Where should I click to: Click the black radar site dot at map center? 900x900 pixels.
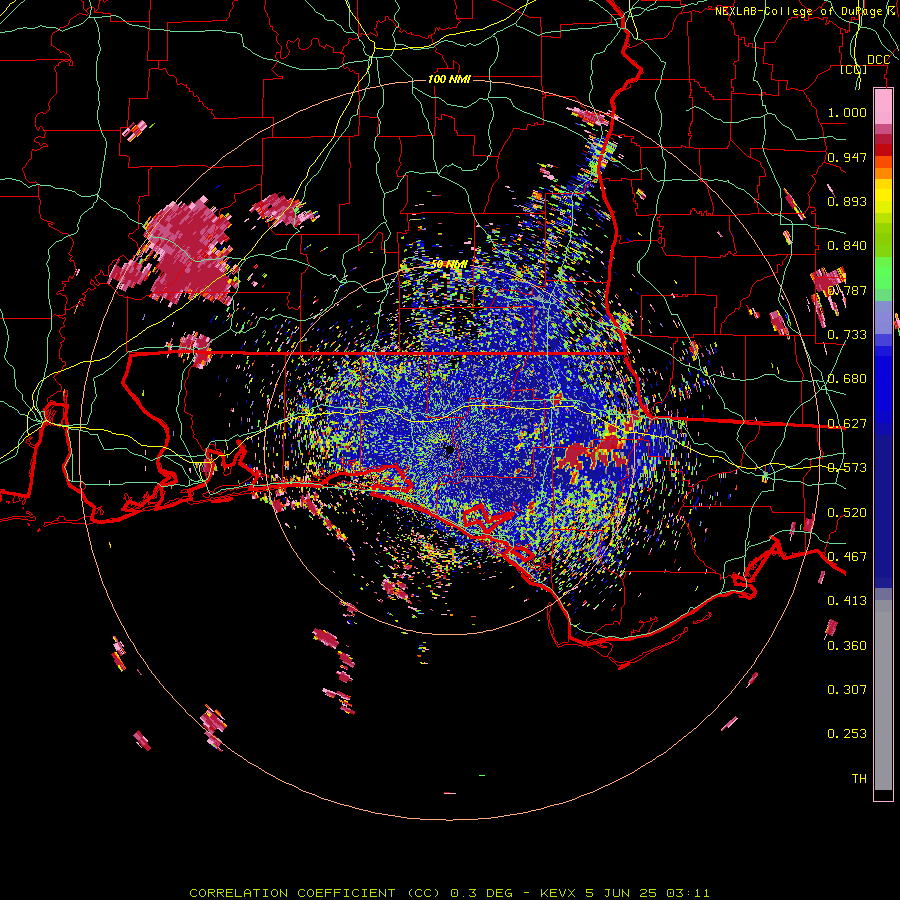[x=449, y=450]
